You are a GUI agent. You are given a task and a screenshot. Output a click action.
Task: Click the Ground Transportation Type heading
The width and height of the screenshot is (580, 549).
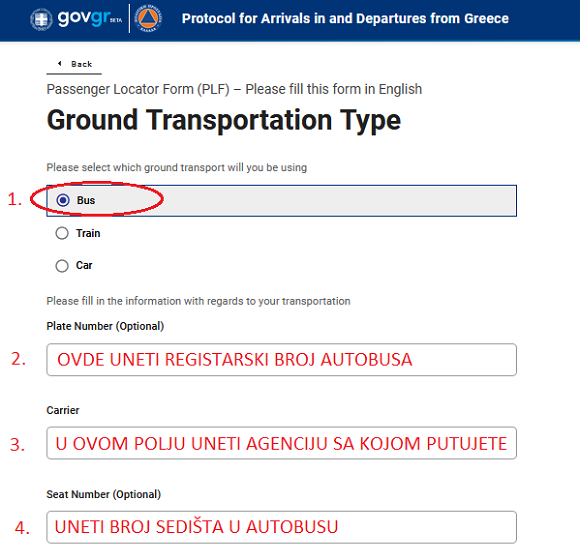(x=224, y=120)
